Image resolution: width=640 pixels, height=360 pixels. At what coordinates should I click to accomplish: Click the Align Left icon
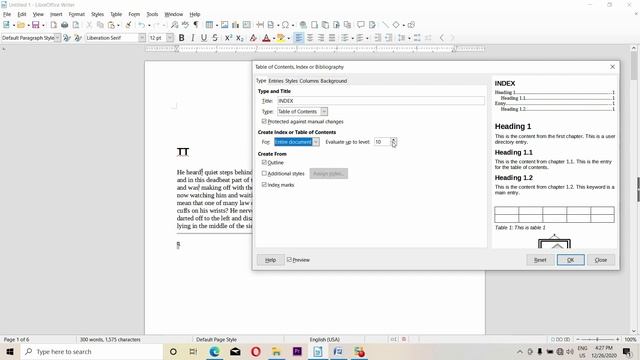tap(299, 38)
